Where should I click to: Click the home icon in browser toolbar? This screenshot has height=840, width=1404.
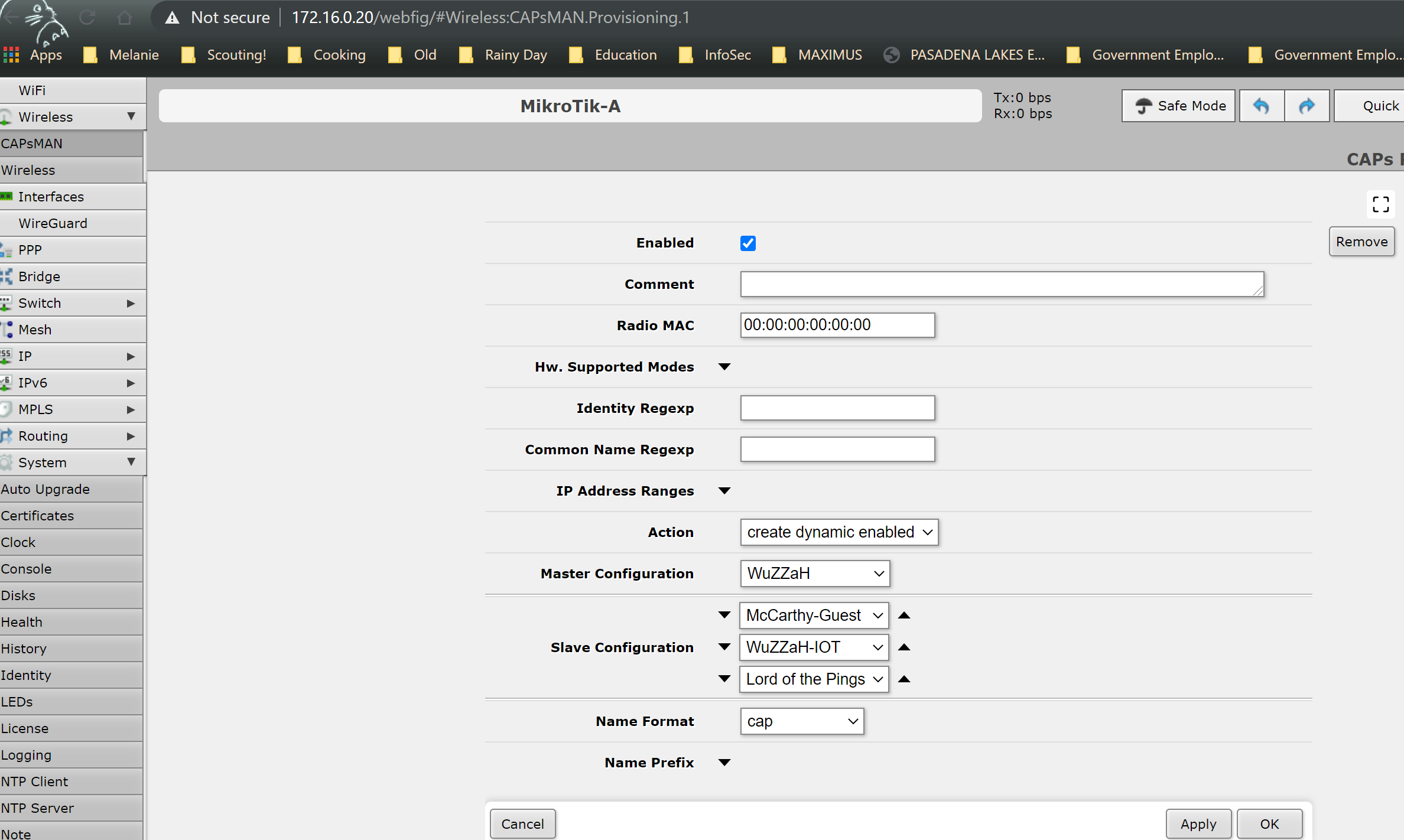point(124,18)
